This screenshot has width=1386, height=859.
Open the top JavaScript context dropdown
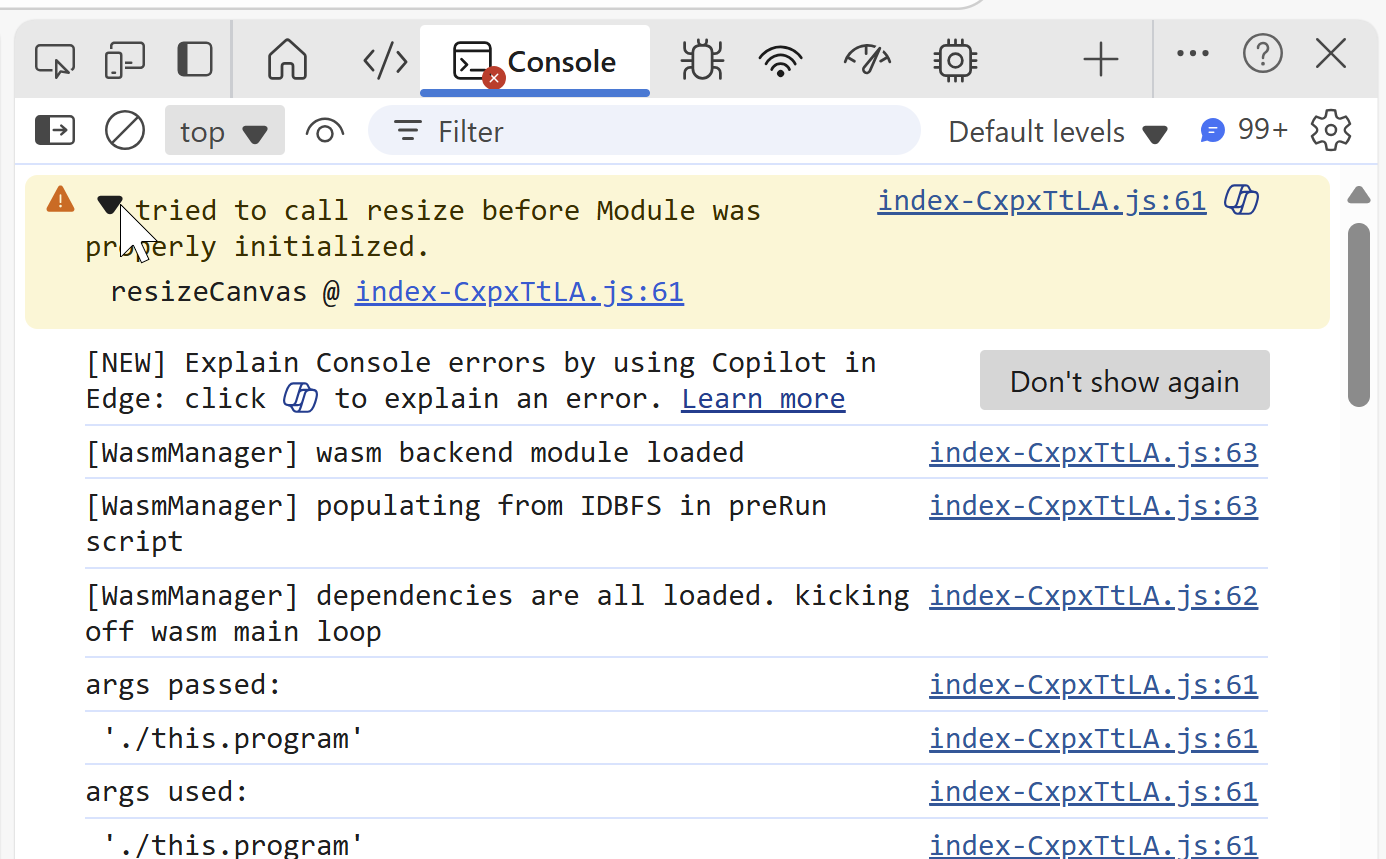tap(224, 132)
